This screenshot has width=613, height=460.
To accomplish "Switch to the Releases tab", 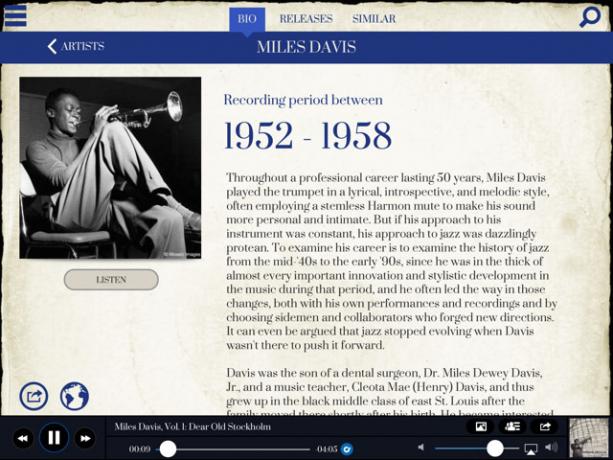I will coord(306,19).
